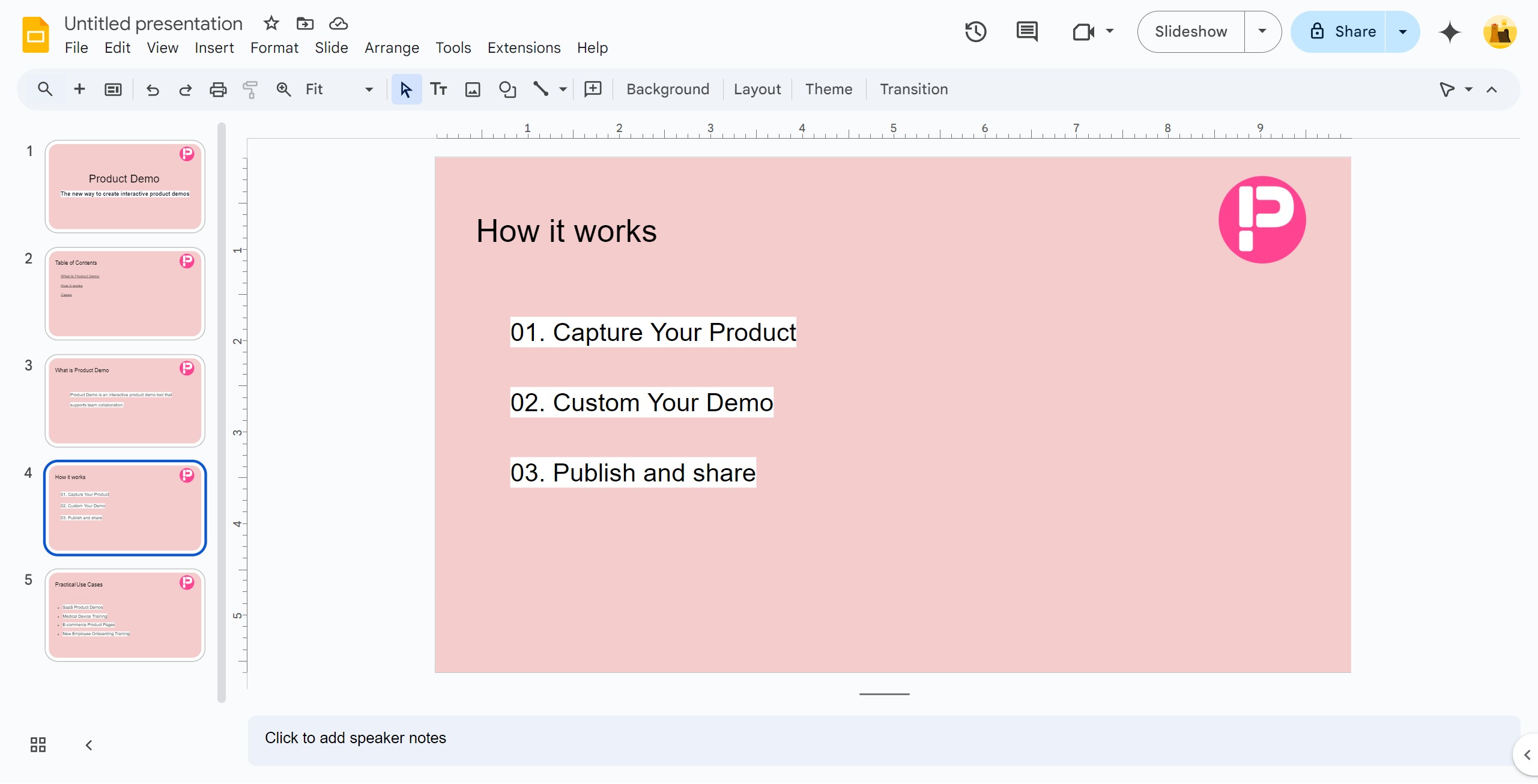1538x784 pixels.
Task: Click the Layout button
Action: point(757,89)
